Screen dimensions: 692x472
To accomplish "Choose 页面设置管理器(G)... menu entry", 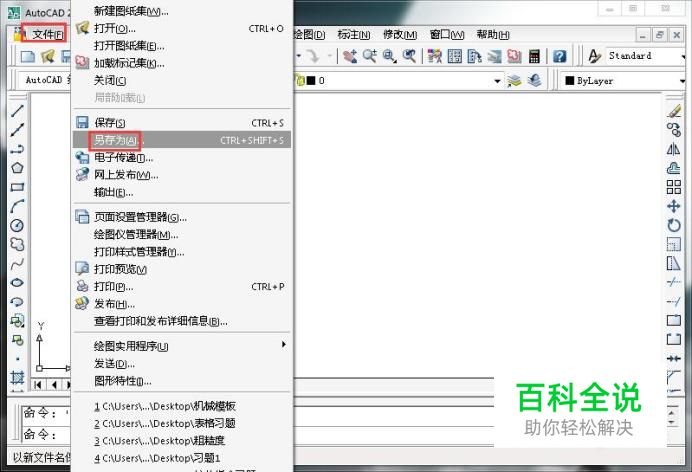I will (182, 217).
